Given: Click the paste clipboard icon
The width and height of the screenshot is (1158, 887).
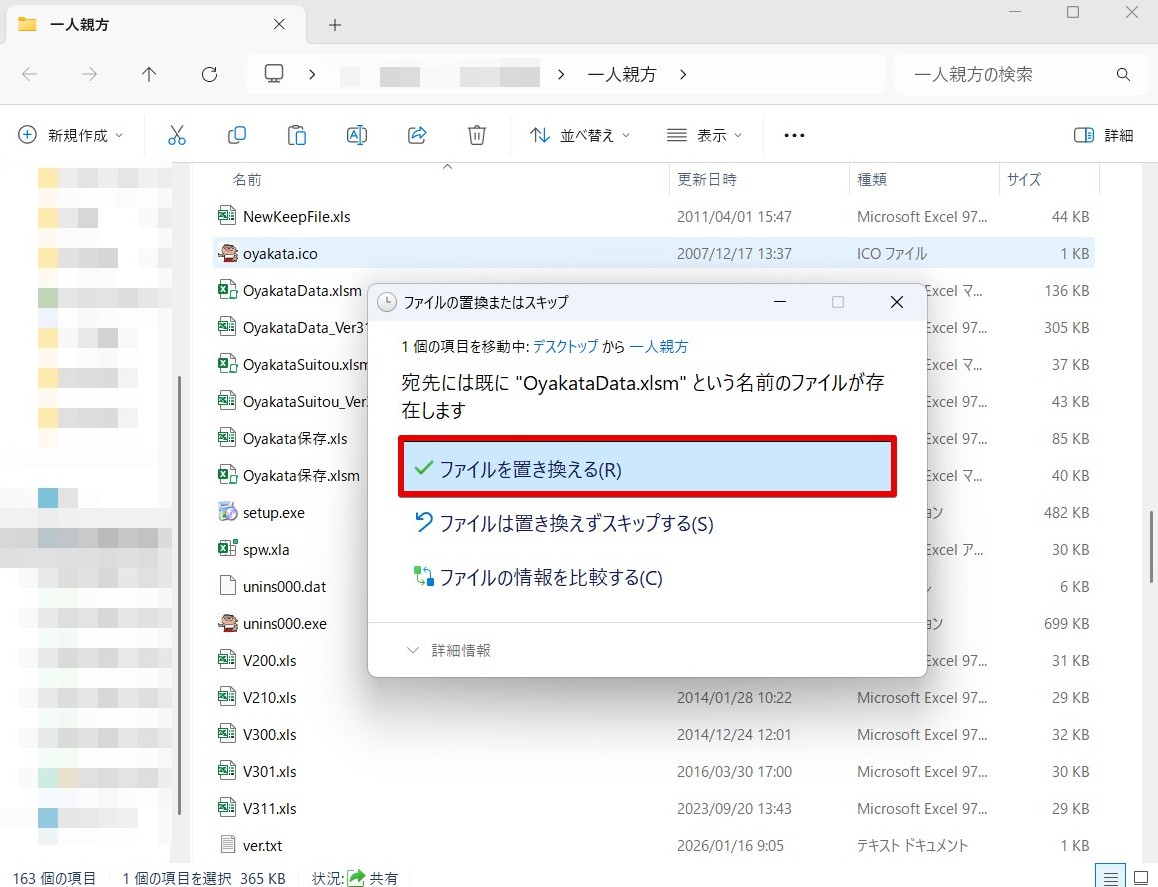Looking at the screenshot, I should coord(297,135).
